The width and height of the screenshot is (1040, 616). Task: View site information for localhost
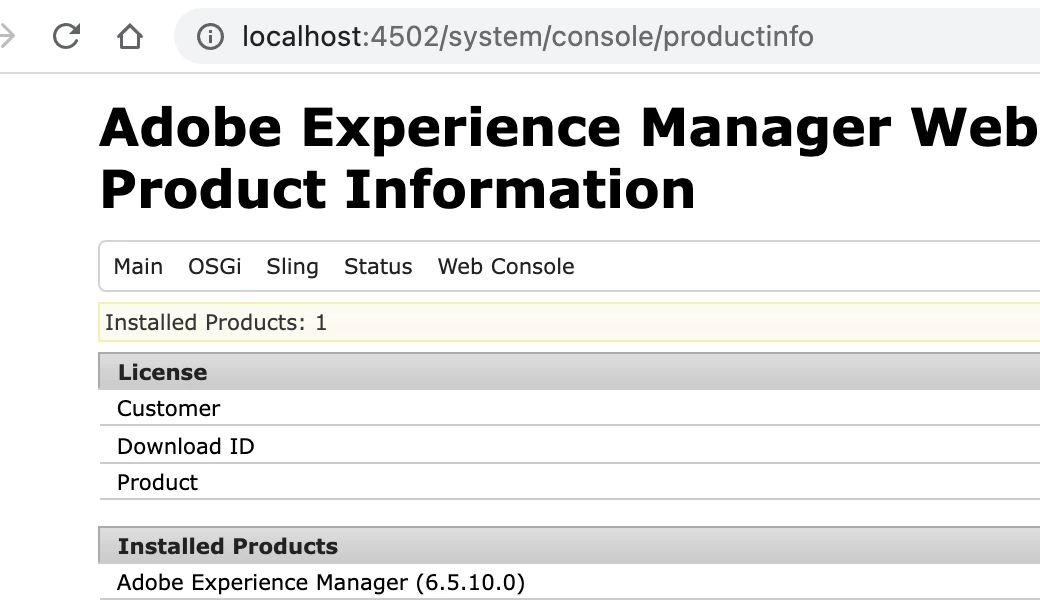coord(209,37)
